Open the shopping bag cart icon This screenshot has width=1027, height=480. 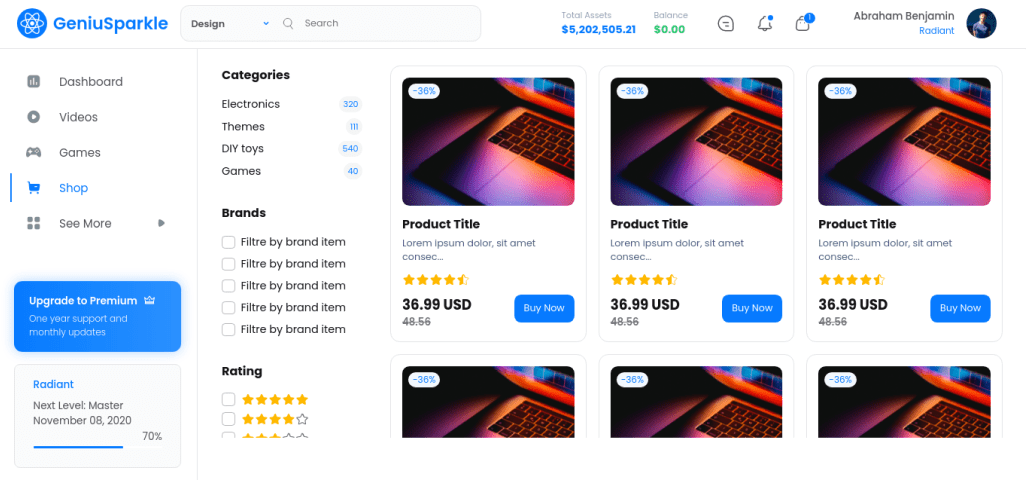tap(802, 23)
